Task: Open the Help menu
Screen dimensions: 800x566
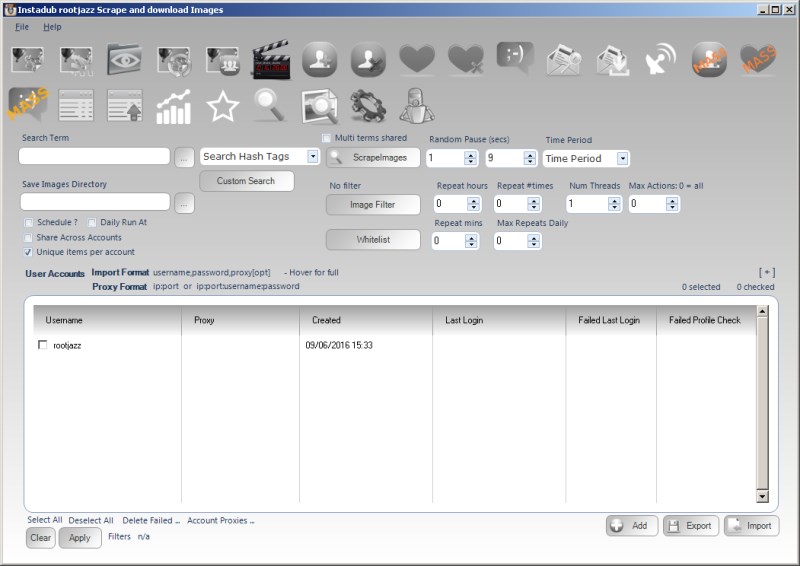Action: 52,27
